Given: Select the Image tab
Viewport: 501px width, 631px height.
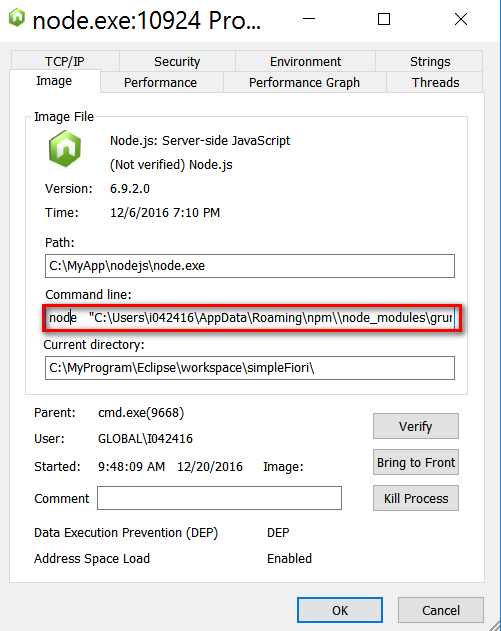Looking at the screenshot, I should pyautogui.click(x=55, y=81).
